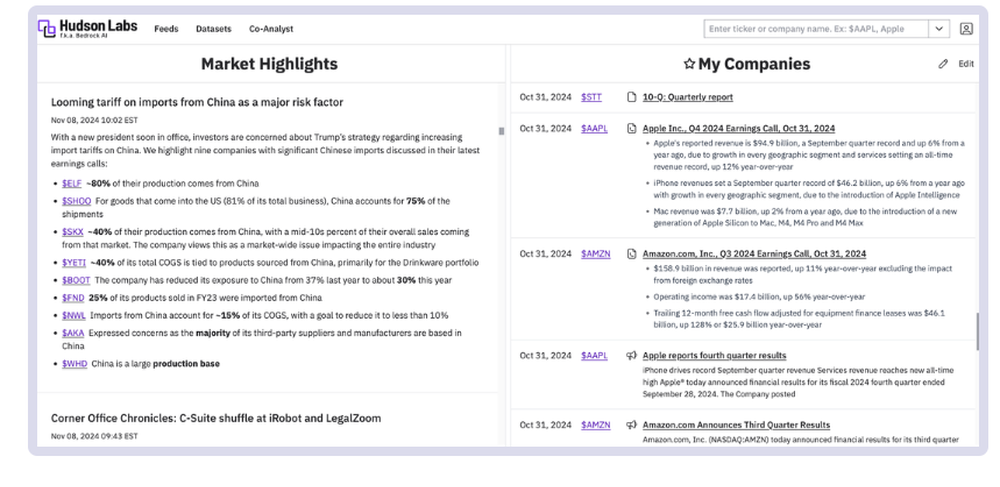
Task: Open the Datasets menu
Action: coord(214,29)
